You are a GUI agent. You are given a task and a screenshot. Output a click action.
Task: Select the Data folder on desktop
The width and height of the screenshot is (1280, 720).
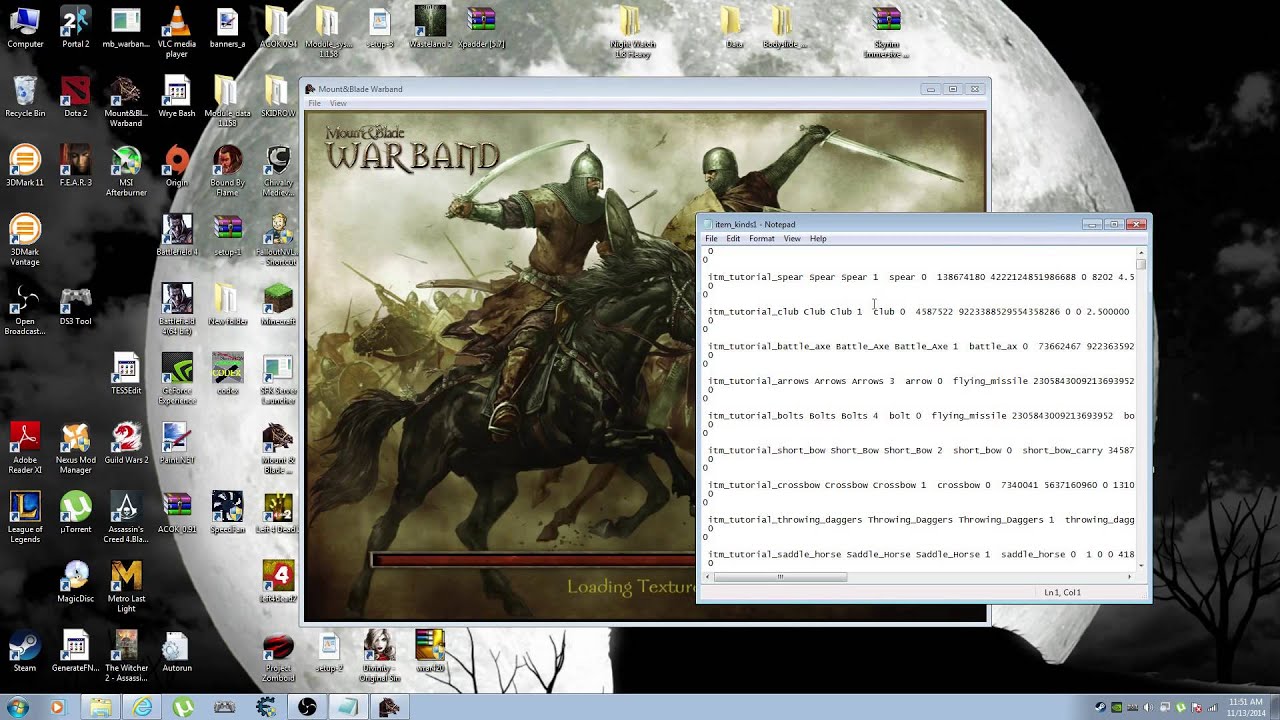(x=734, y=27)
